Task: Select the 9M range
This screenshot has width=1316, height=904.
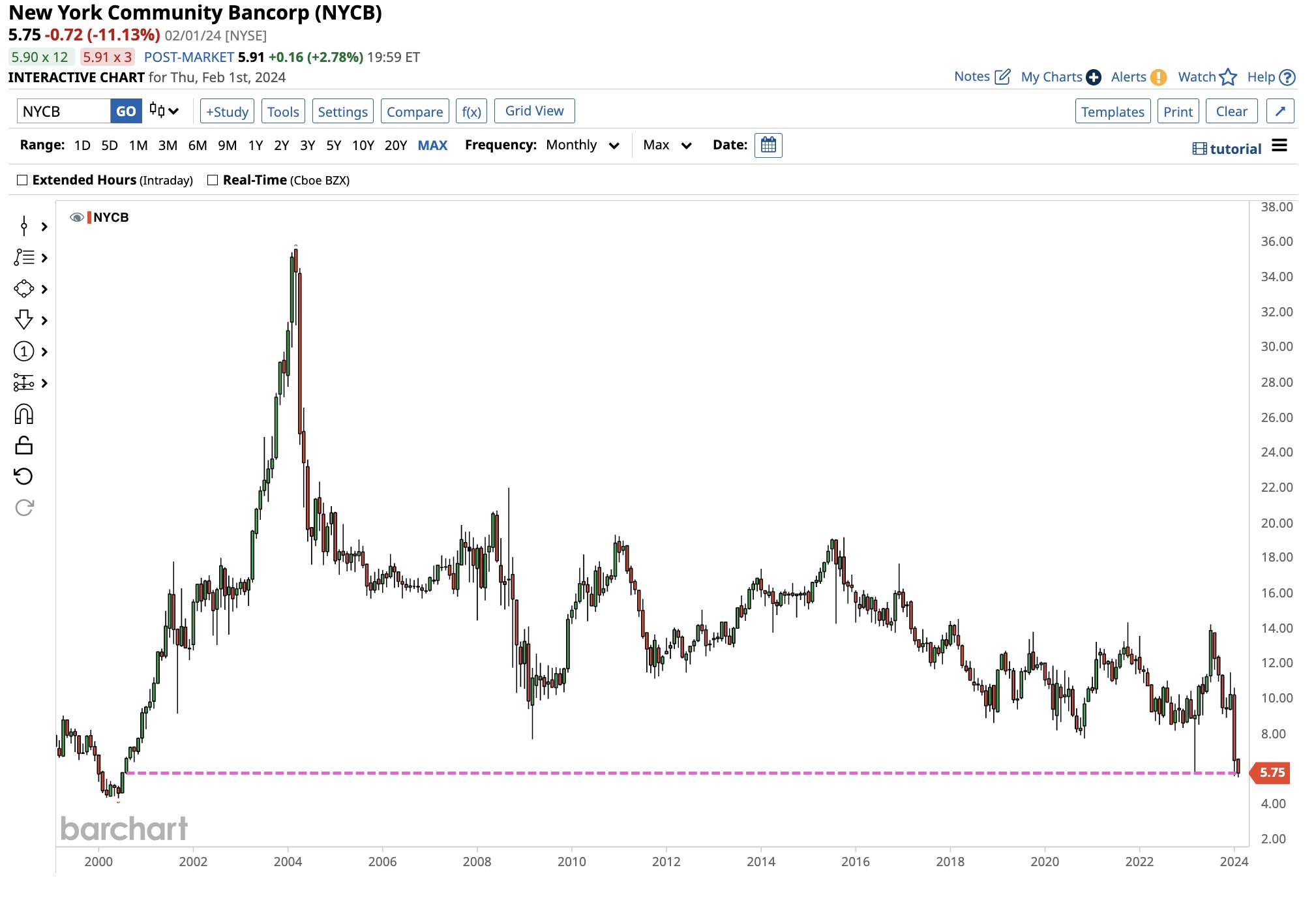Action: click(x=227, y=145)
